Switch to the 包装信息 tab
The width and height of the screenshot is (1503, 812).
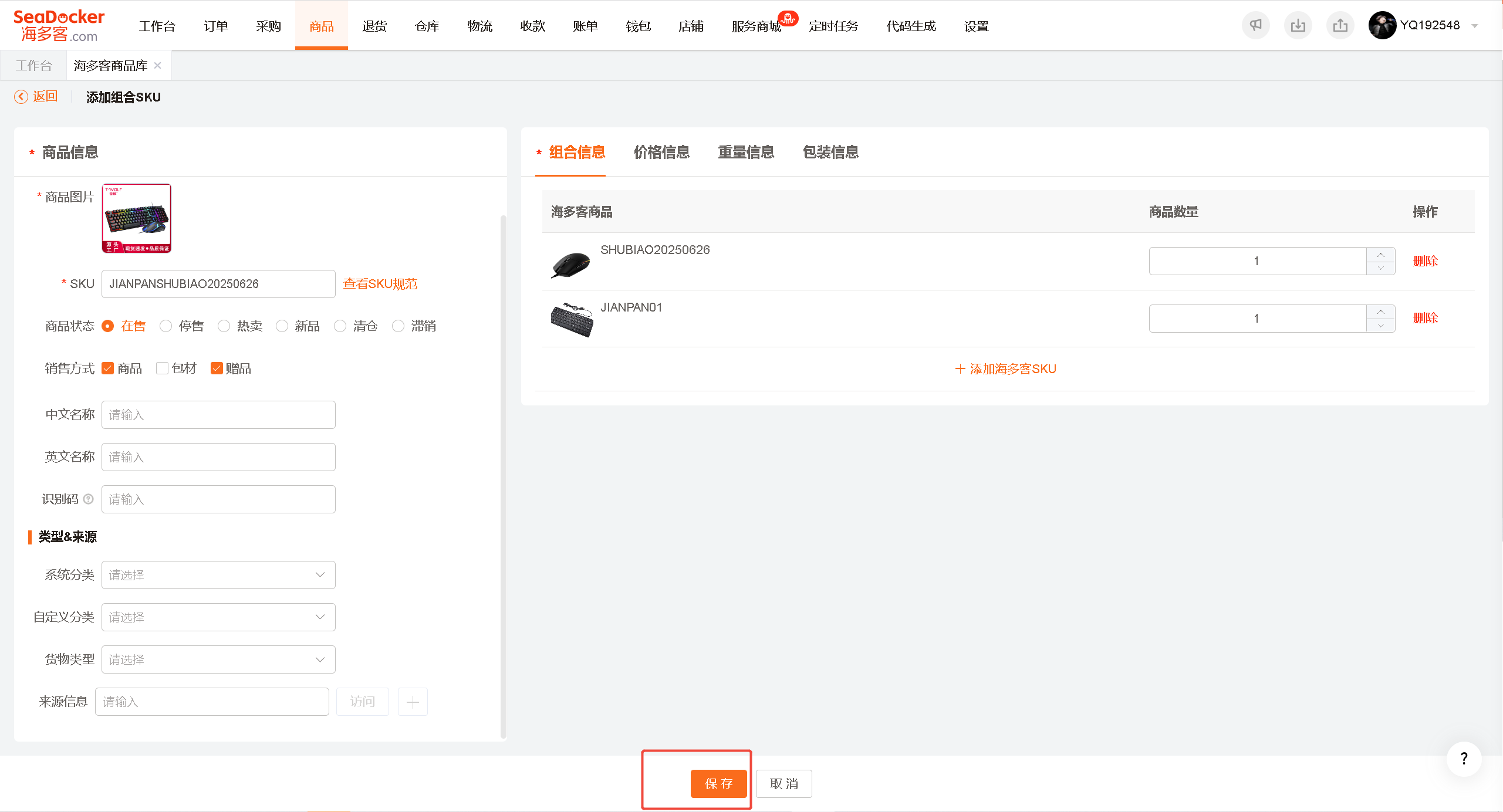[830, 153]
